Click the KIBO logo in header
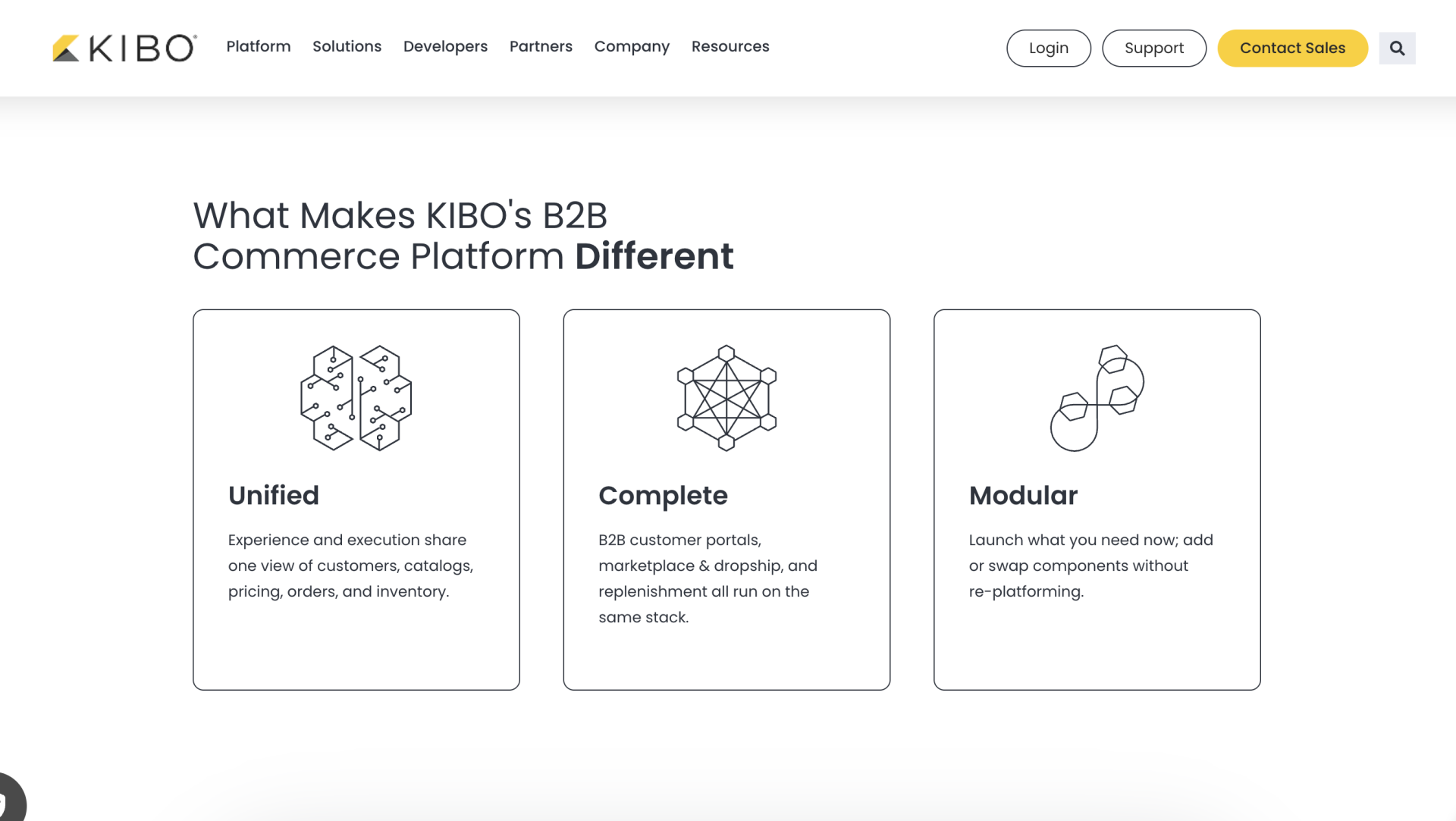 pyautogui.click(x=124, y=48)
